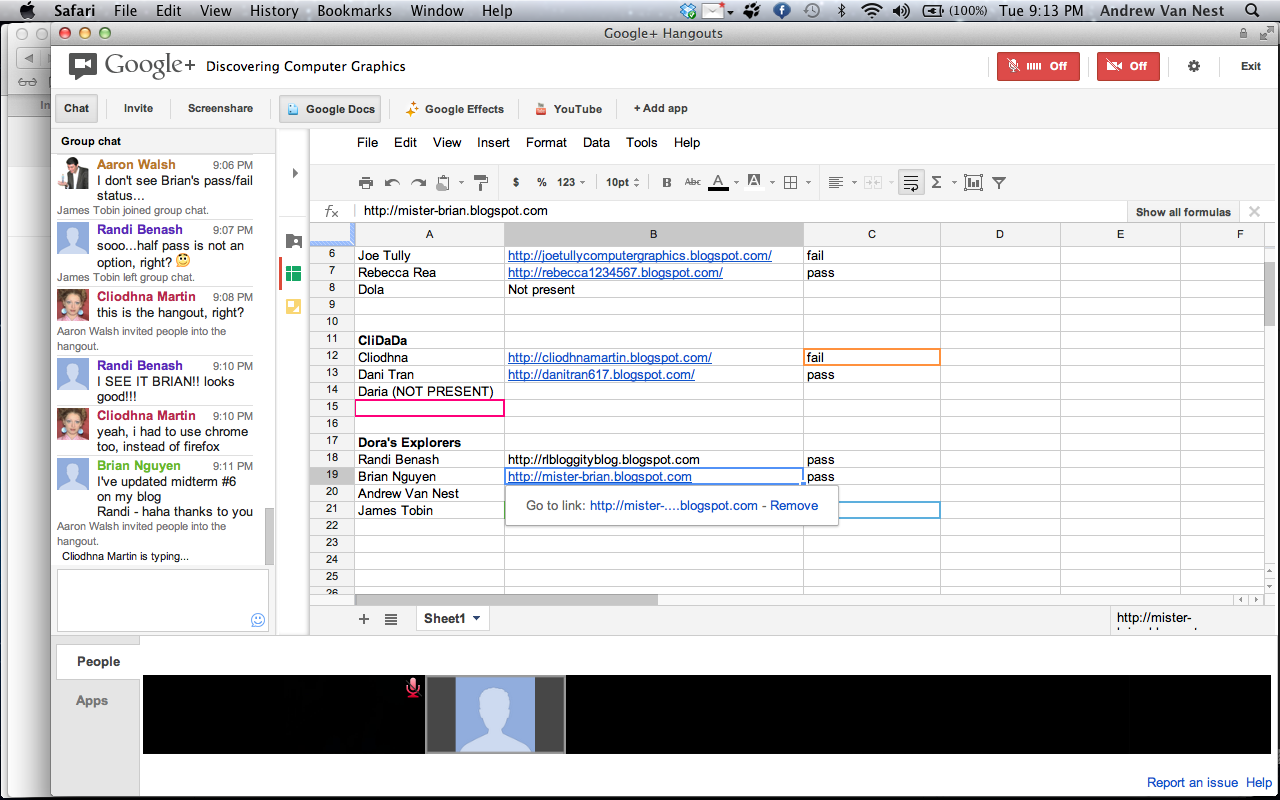Open the spreadsheet Format menu
1280x800 pixels.
pyautogui.click(x=546, y=143)
